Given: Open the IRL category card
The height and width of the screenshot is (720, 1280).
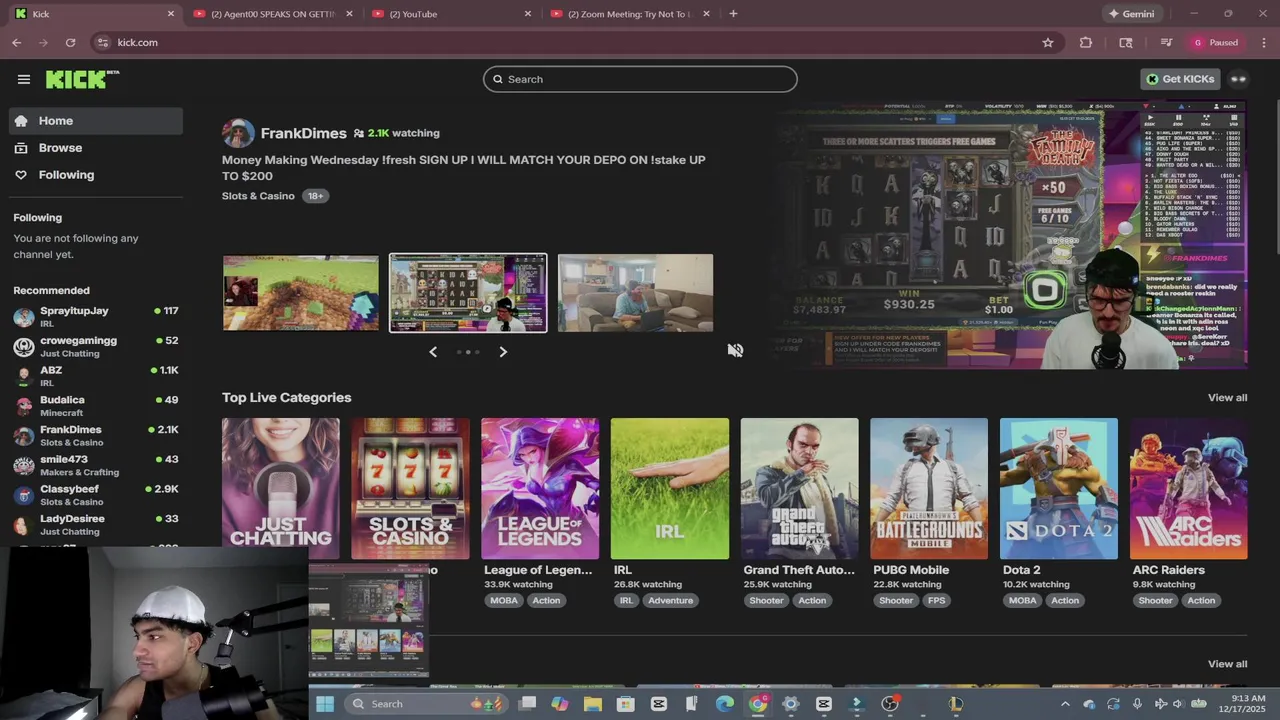Looking at the screenshot, I should [670, 488].
